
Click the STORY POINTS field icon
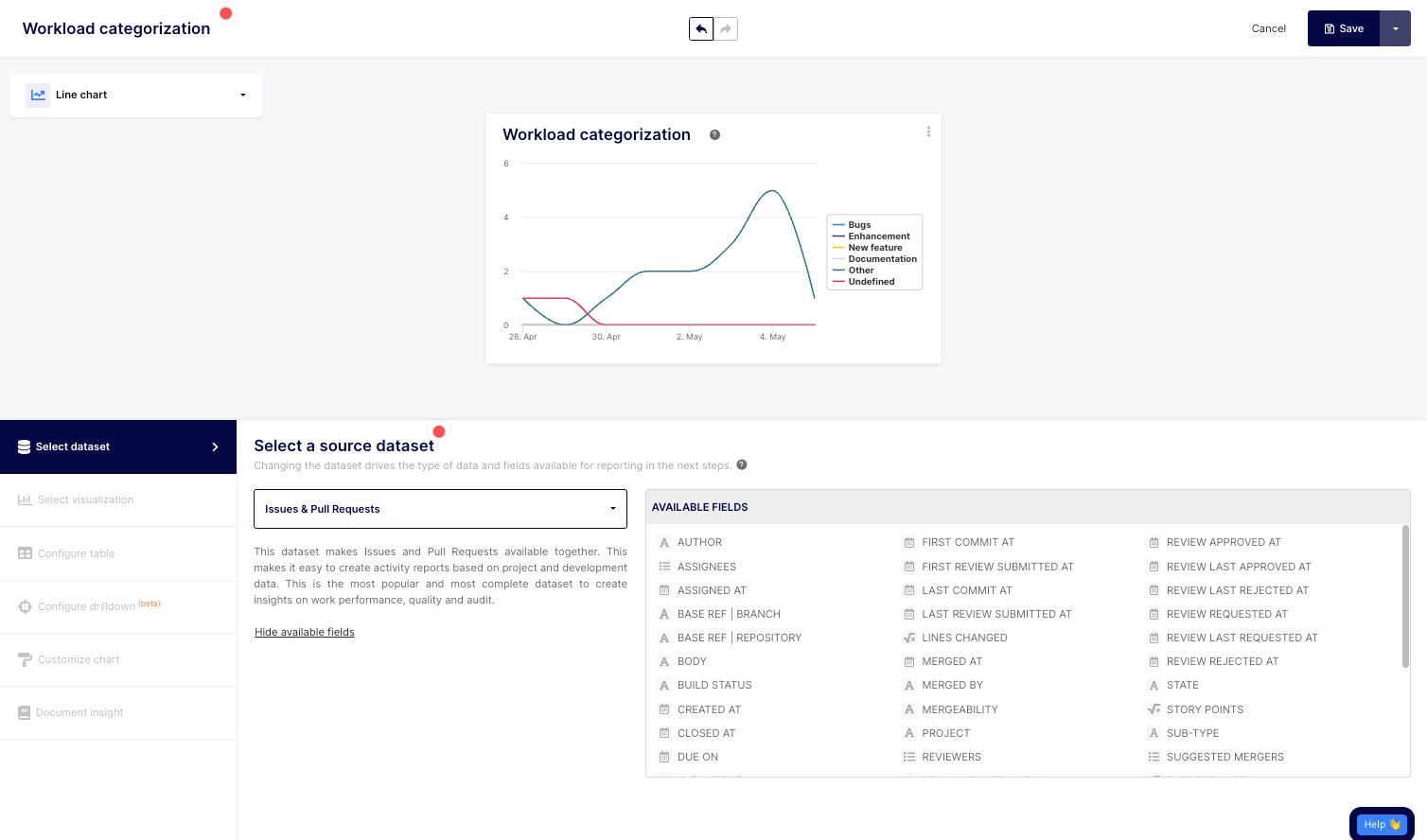point(1154,709)
